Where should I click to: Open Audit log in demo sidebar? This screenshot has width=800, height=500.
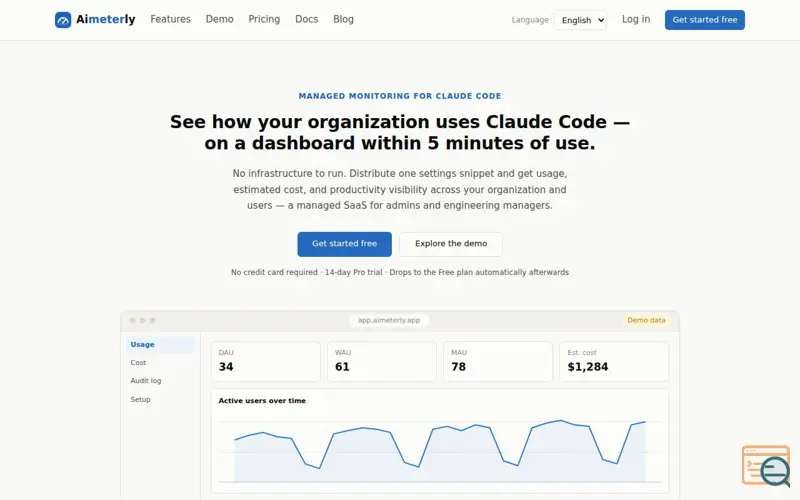pyautogui.click(x=146, y=381)
